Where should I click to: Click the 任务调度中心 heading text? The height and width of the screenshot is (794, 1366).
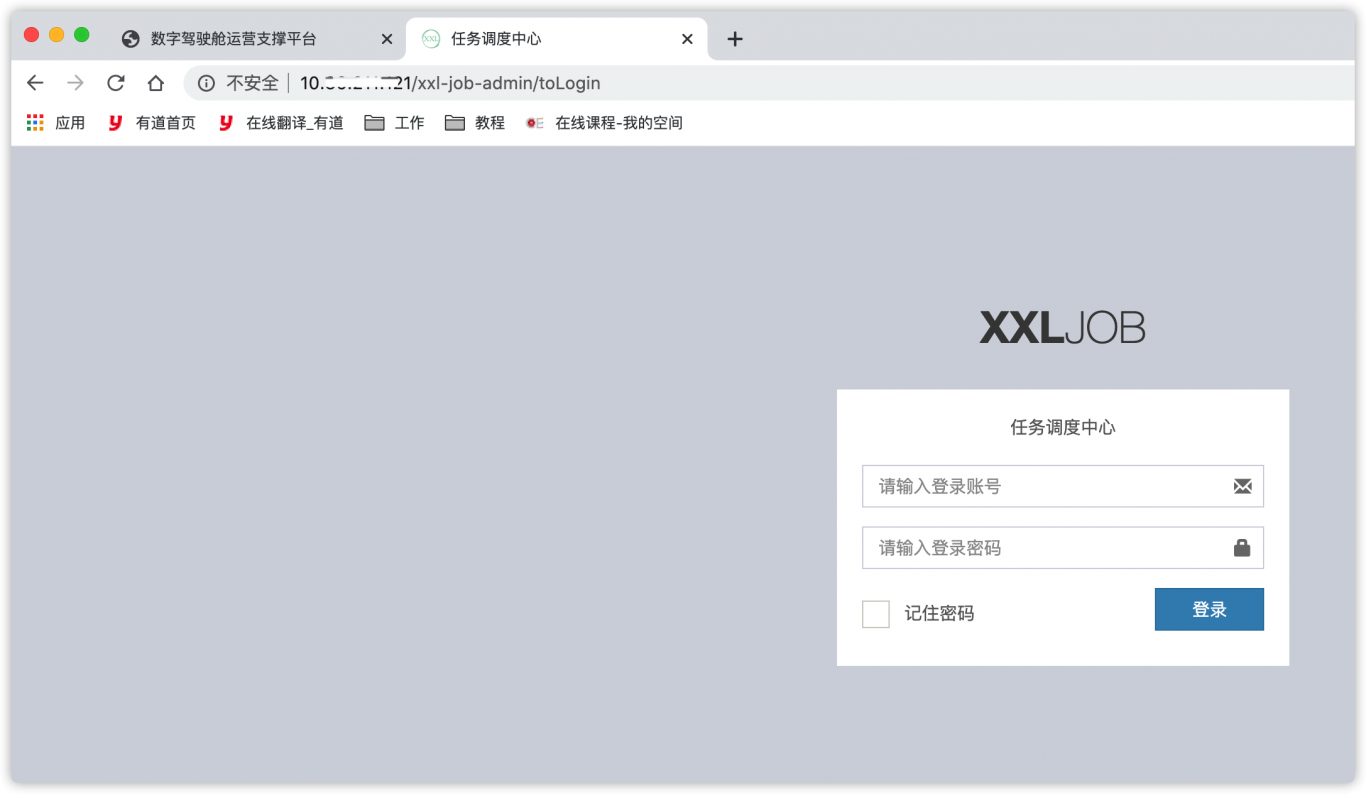1063,427
